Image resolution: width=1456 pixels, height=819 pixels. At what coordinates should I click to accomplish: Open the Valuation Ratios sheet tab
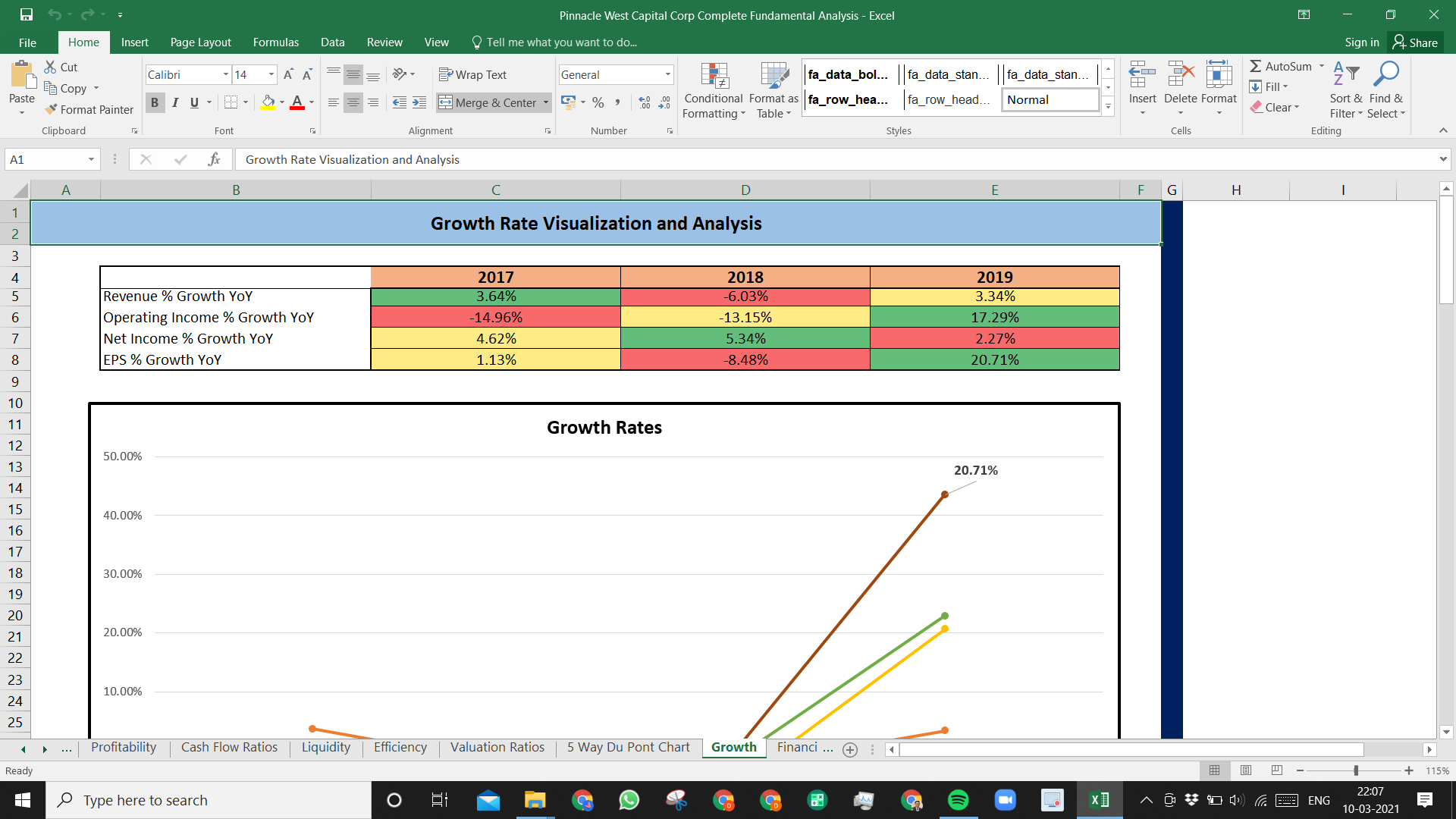pyautogui.click(x=497, y=747)
